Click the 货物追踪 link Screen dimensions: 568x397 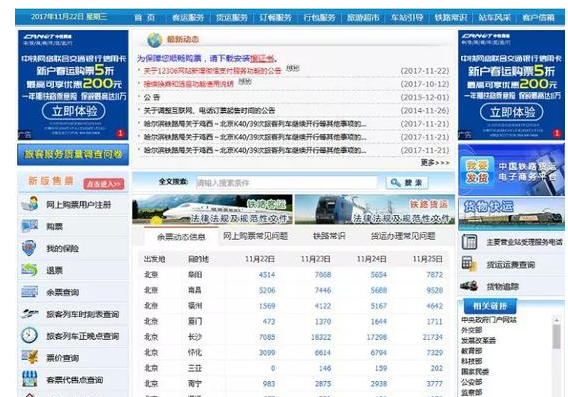502,287
